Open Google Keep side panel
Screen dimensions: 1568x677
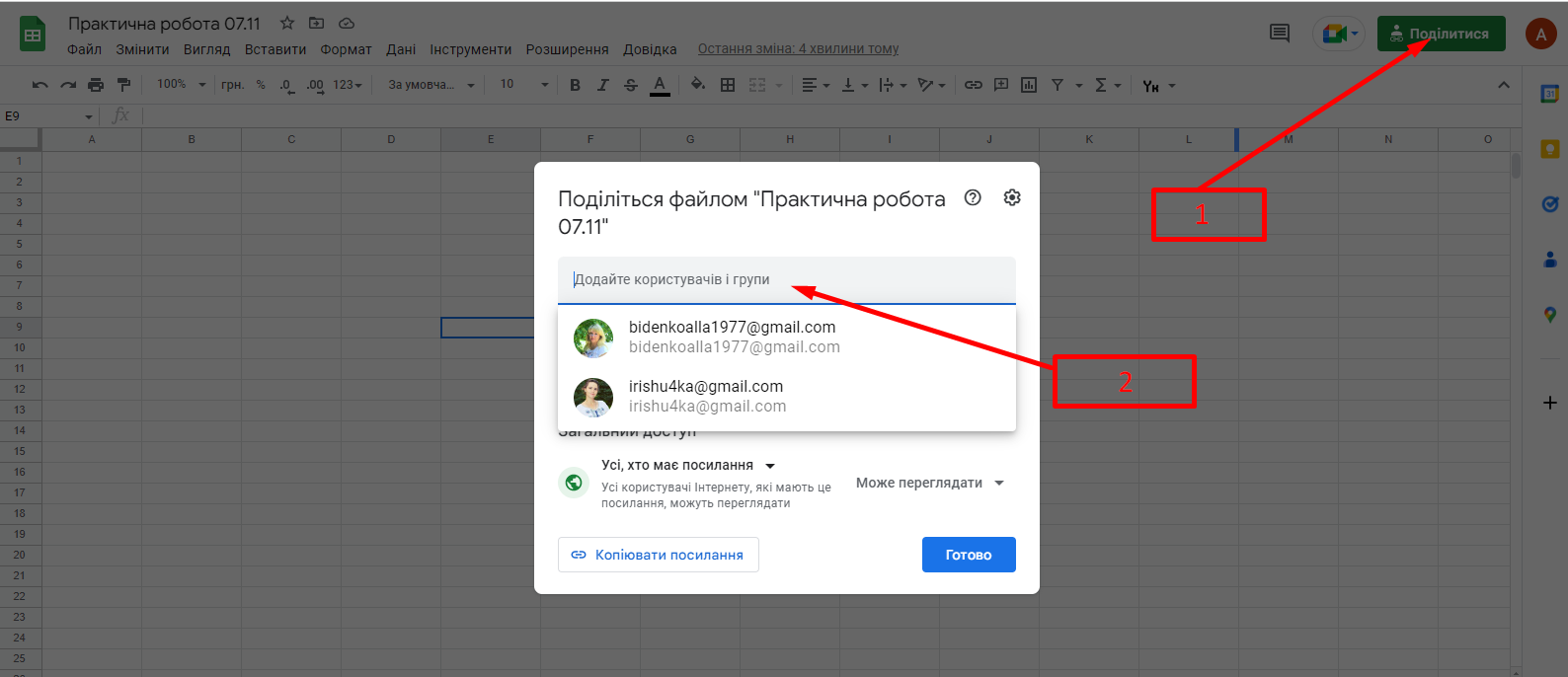point(1549,149)
